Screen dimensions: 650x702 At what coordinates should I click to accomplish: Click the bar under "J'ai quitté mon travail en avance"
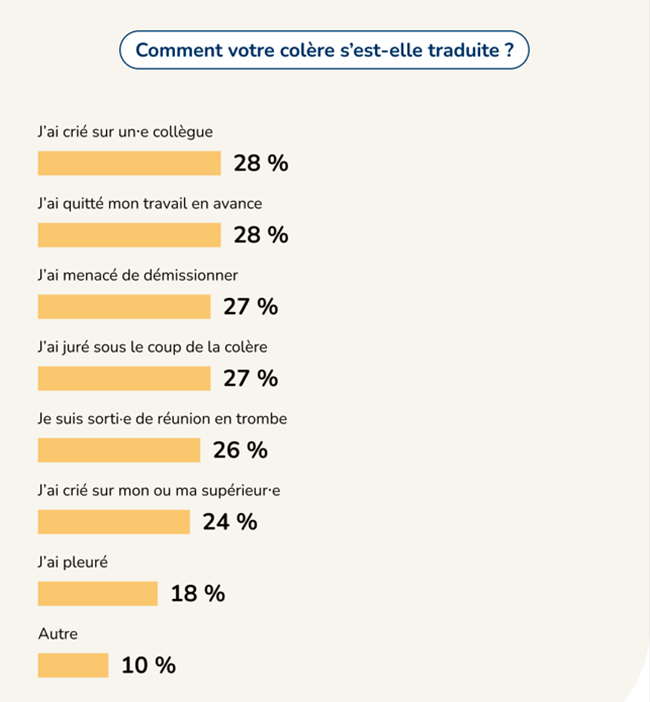click(129, 235)
